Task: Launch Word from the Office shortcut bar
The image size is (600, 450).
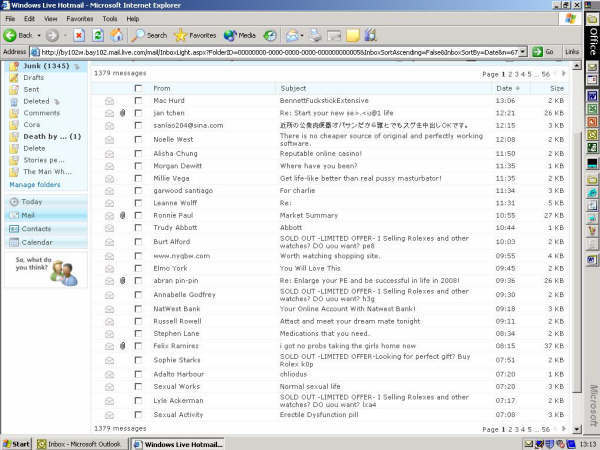Action: [592, 96]
